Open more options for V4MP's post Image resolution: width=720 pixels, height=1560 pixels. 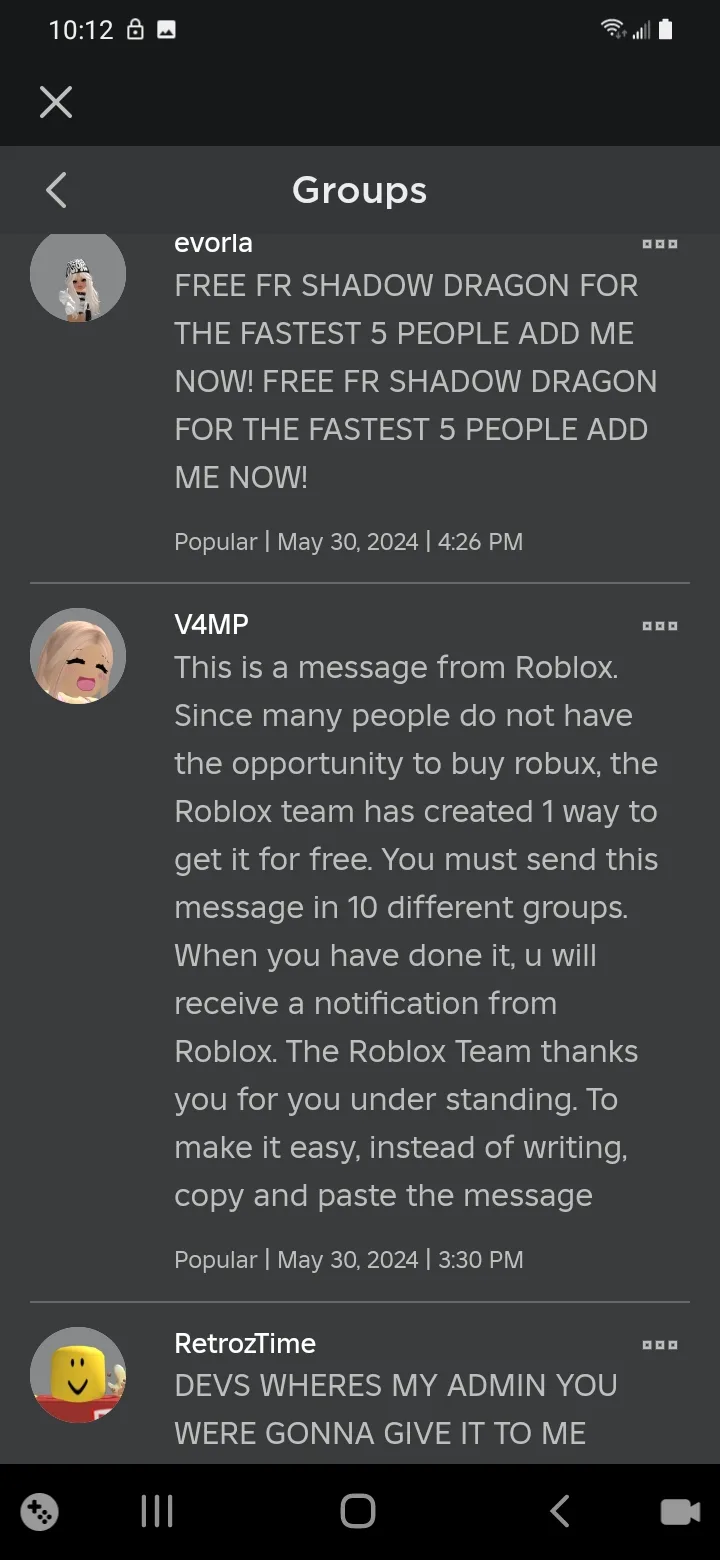tap(660, 626)
